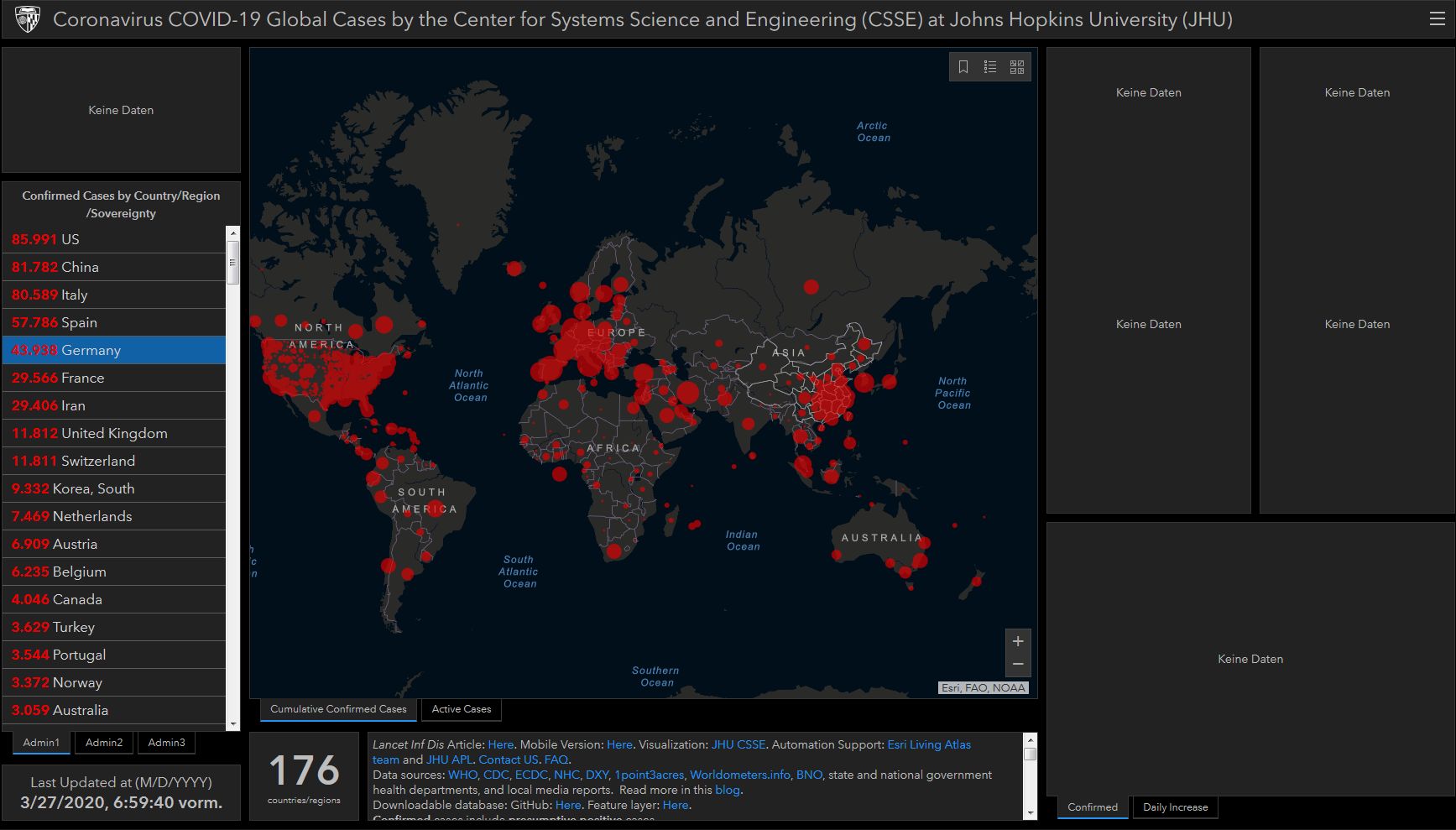Select Netherlands row in list

(114, 516)
